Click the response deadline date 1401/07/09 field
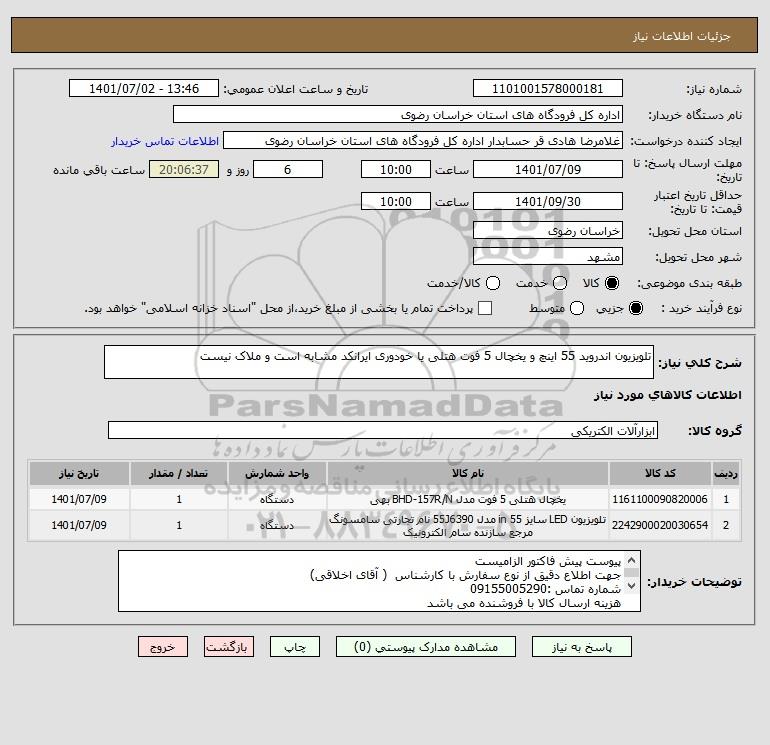This screenshot has width=770, height=745. point(548,170)
